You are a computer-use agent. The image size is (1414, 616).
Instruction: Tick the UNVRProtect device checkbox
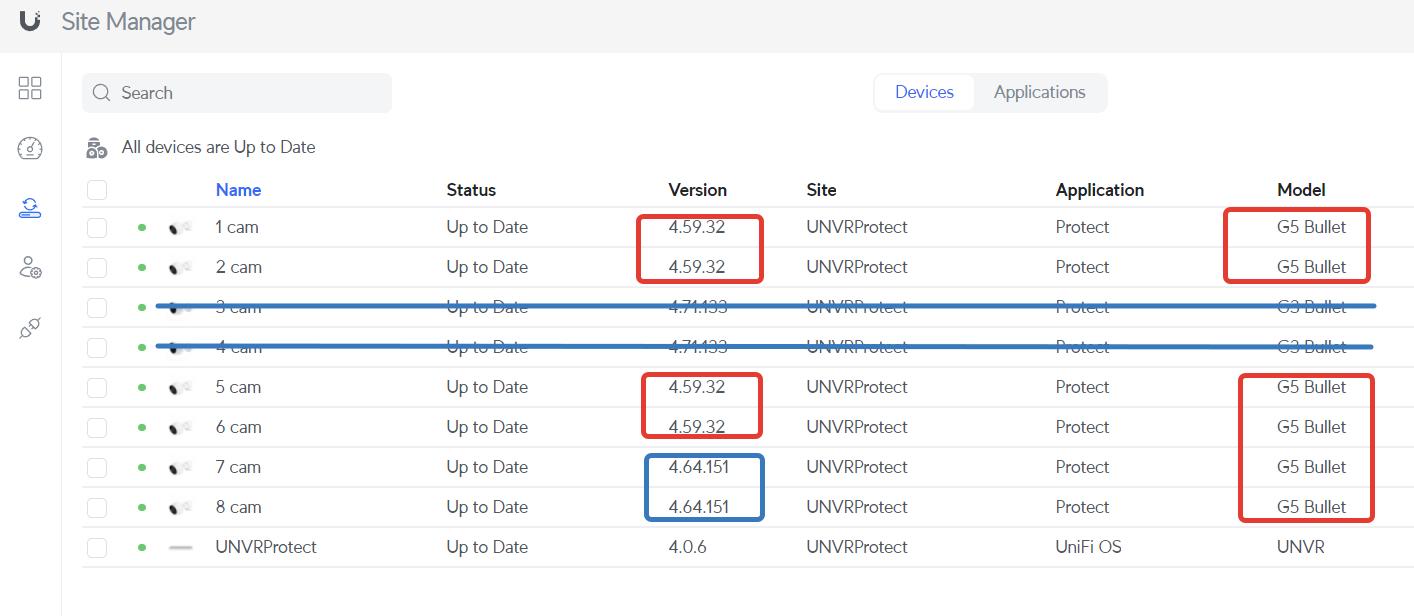[x=97, y=548]
